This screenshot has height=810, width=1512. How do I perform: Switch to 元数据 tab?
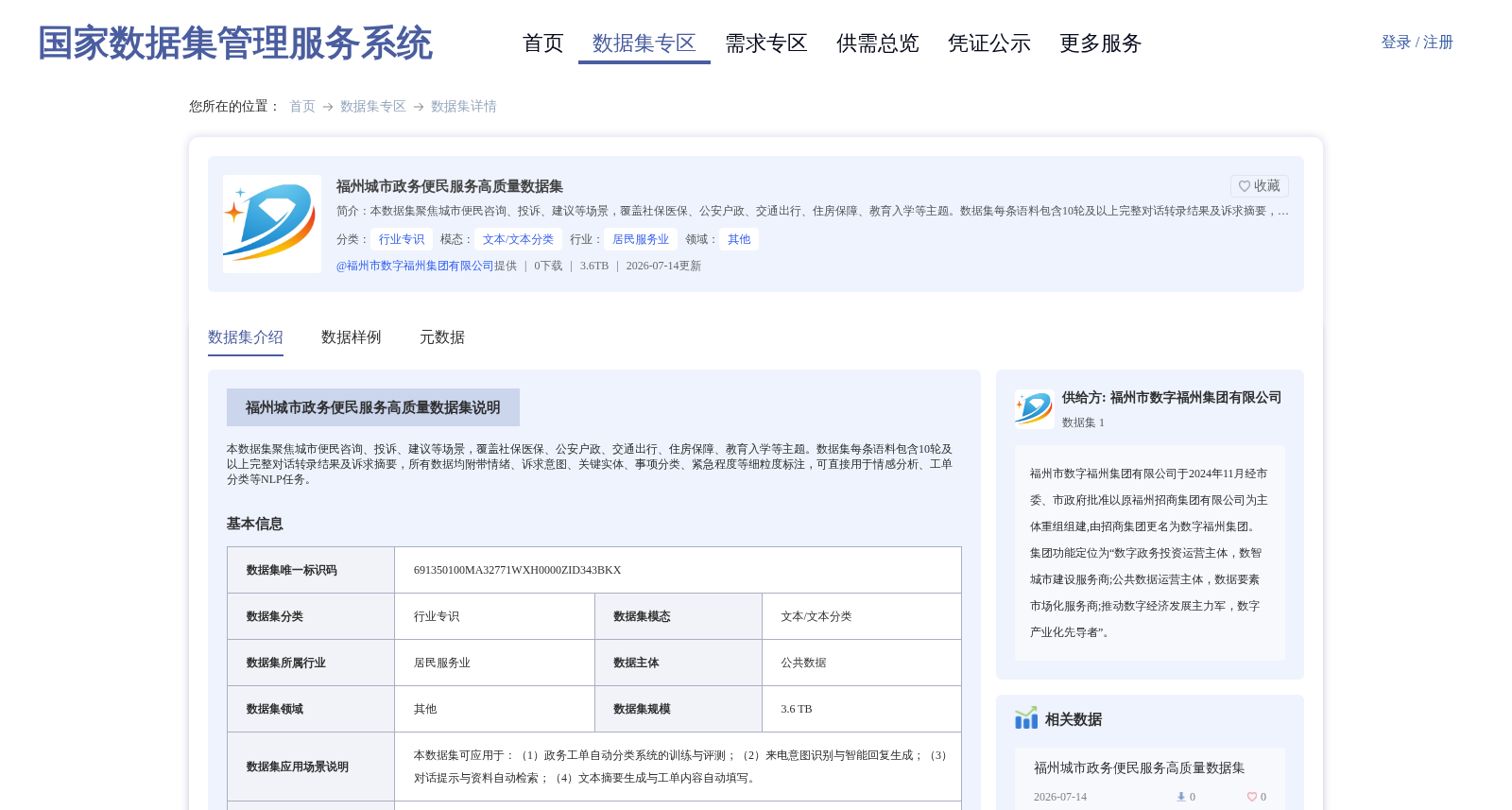coord(442,337)
